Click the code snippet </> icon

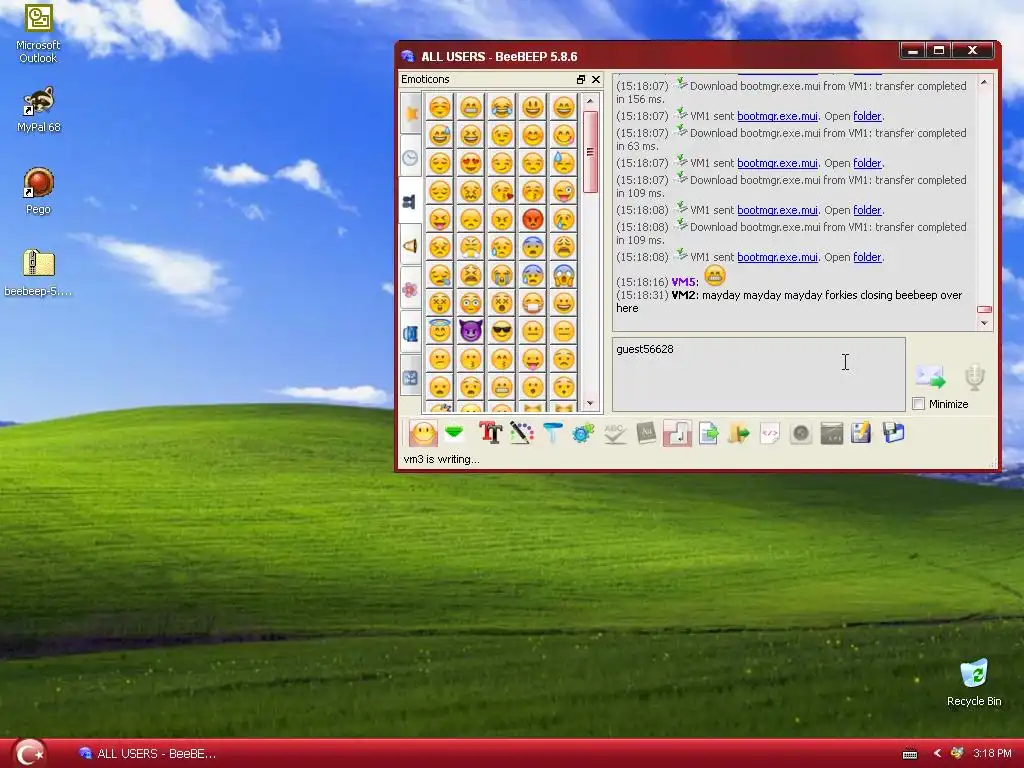click(770, 432)
